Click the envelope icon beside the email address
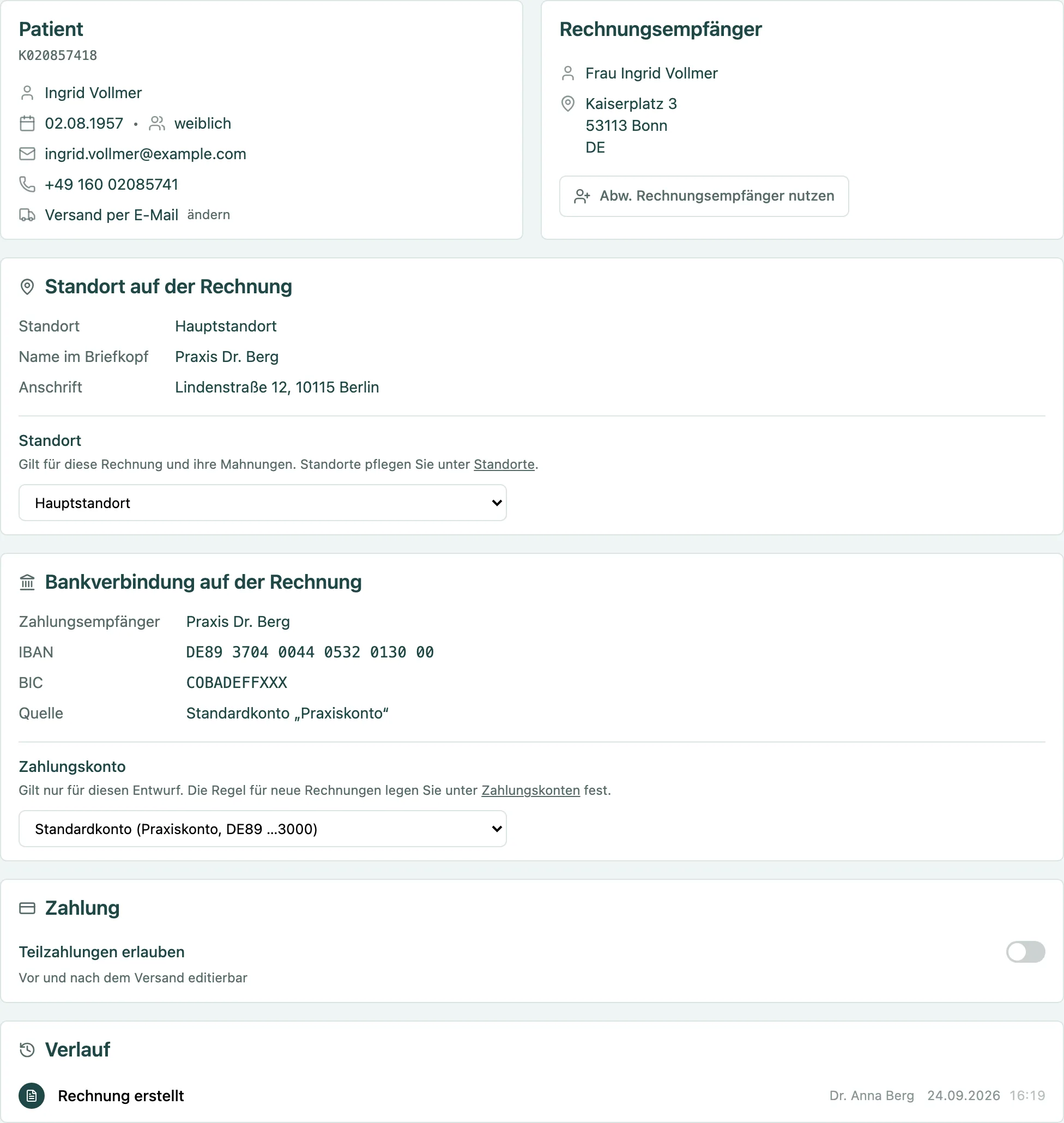 (x=27, y=154)
